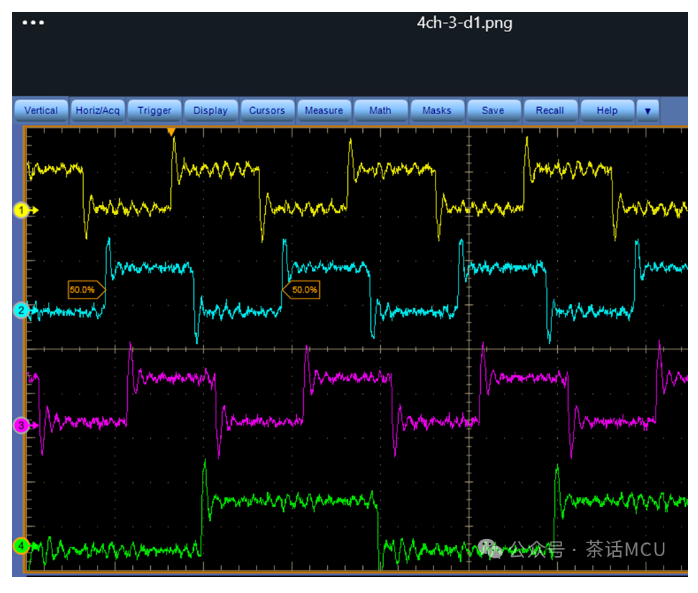Image resolution: width=698 pixels, height=593 pixels.
Task: Select the magenta channel 3 marker
Action: click(x=21, y=425)
